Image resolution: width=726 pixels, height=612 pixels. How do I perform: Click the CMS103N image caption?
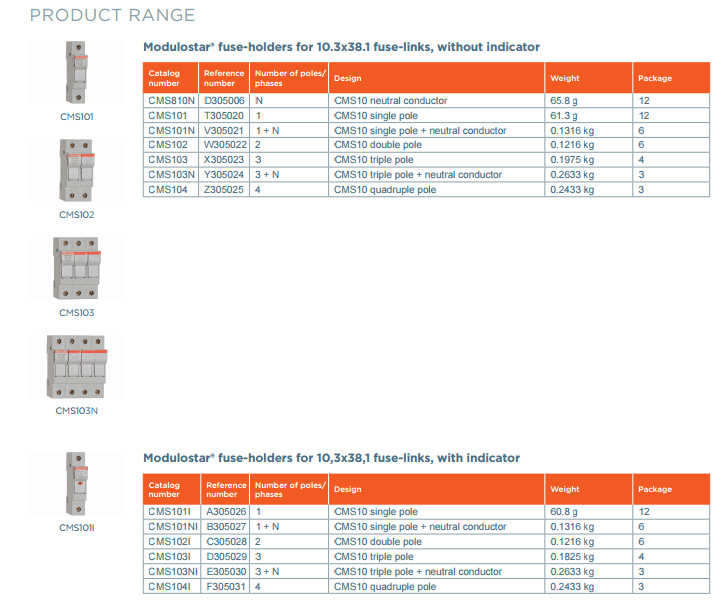[x=77, y=411]
